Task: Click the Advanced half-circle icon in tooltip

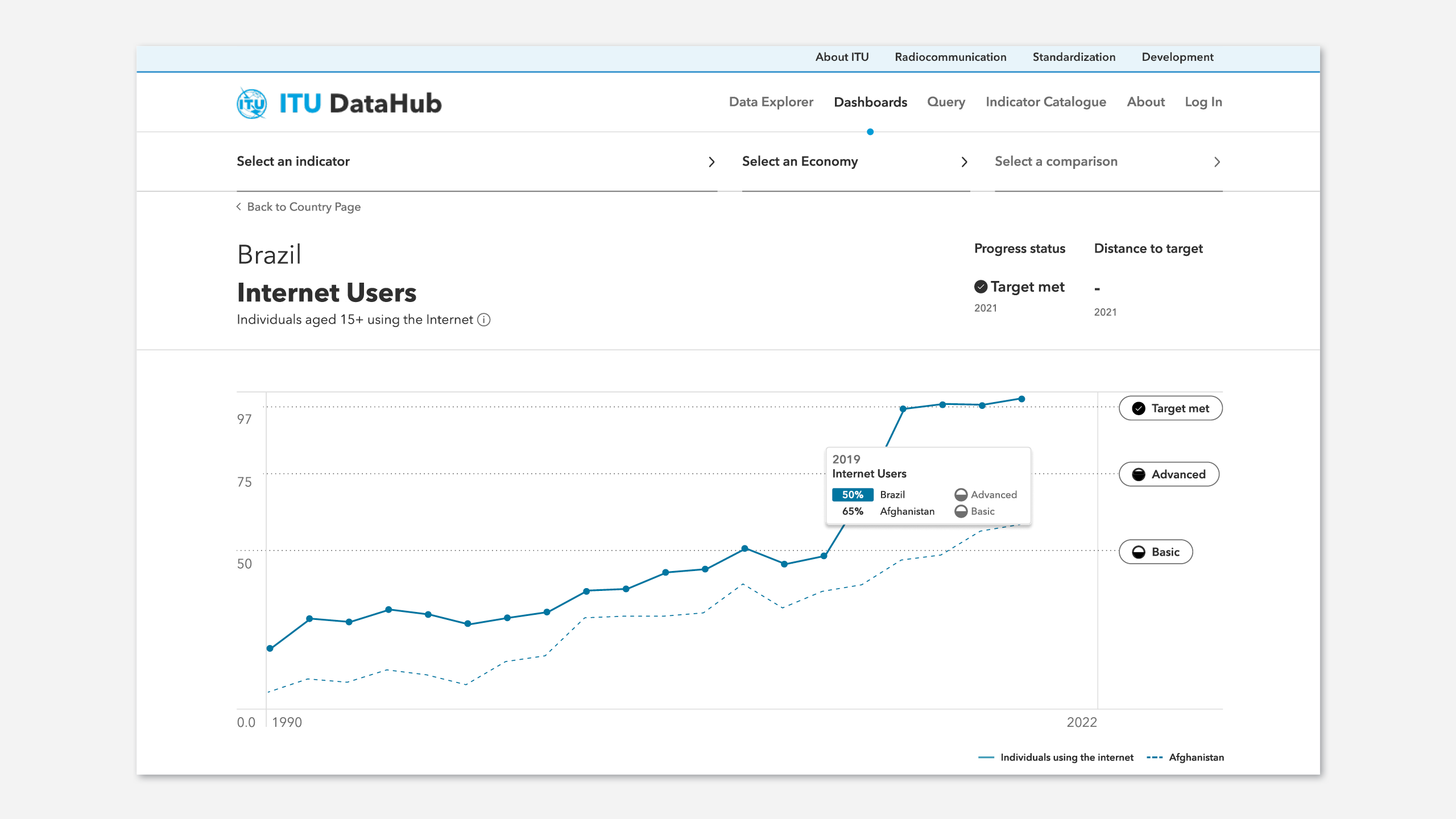Action: pos(961,495)
